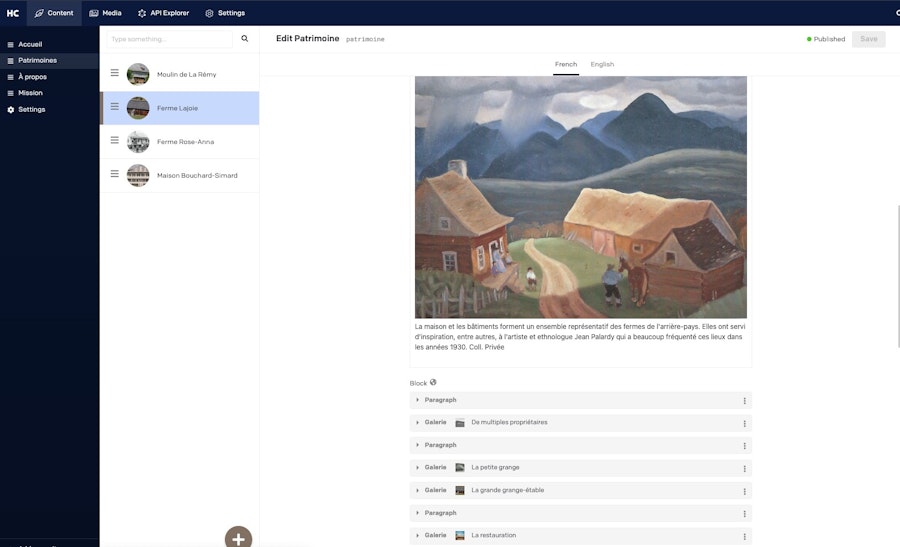This screenshot has height=547, width=900.
Task: Click Ferme Lajoie thumbnail
Action: coord(138,108)
